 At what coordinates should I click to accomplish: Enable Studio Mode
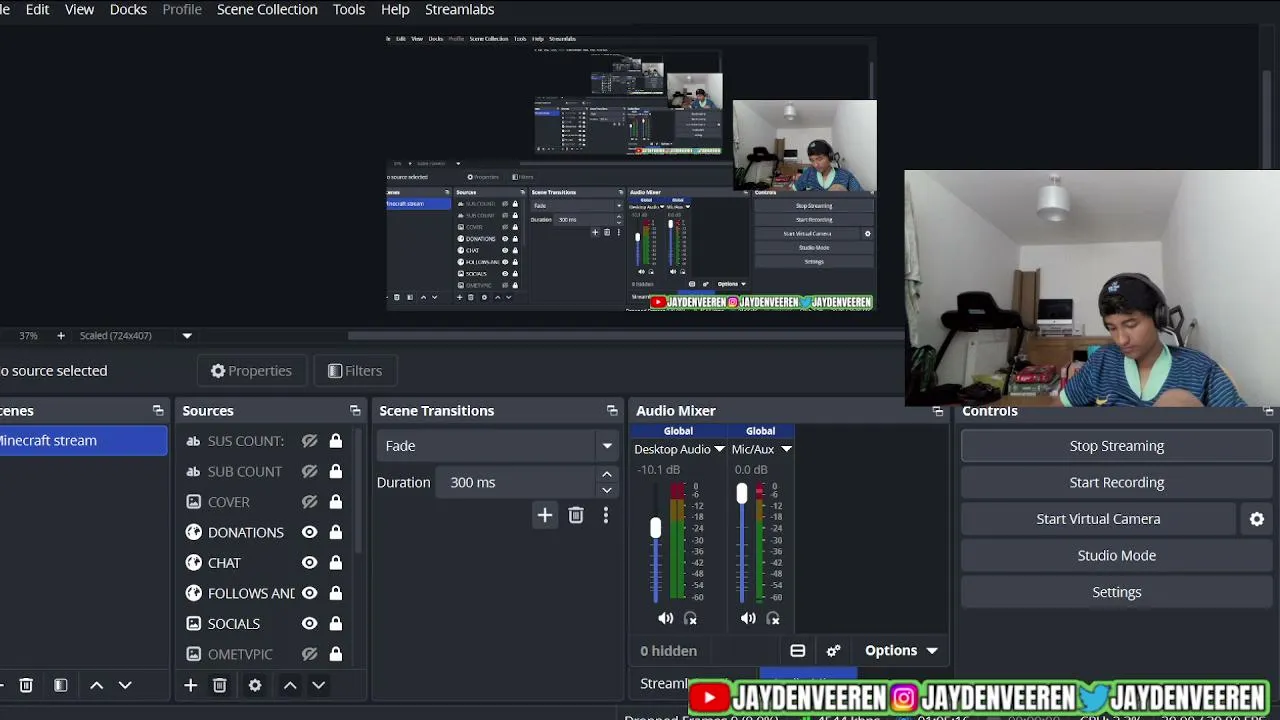pos(1117,556)
